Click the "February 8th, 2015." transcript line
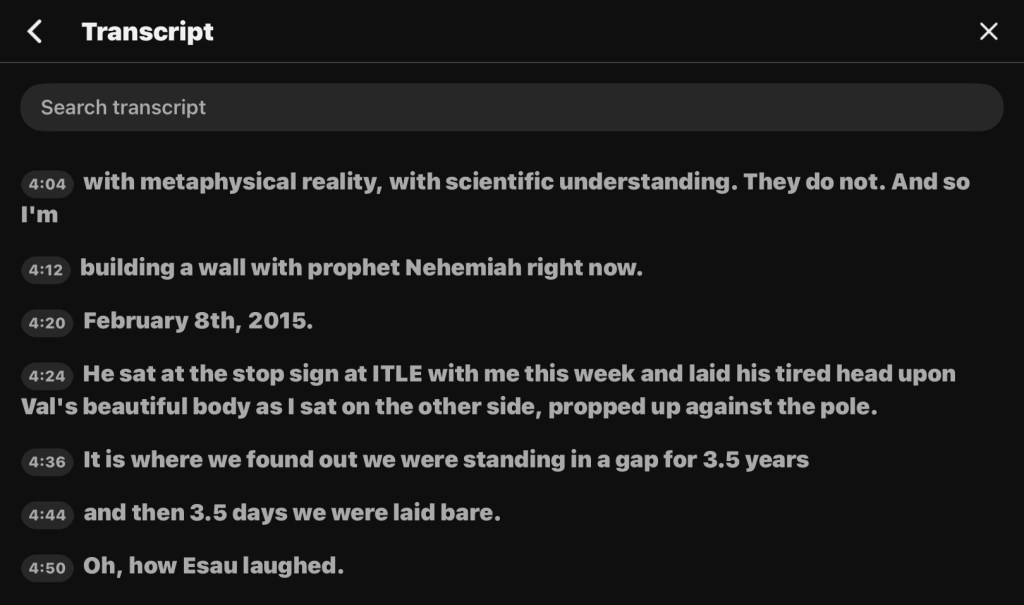The image size is (1024, 605). (x=200, y=322)
